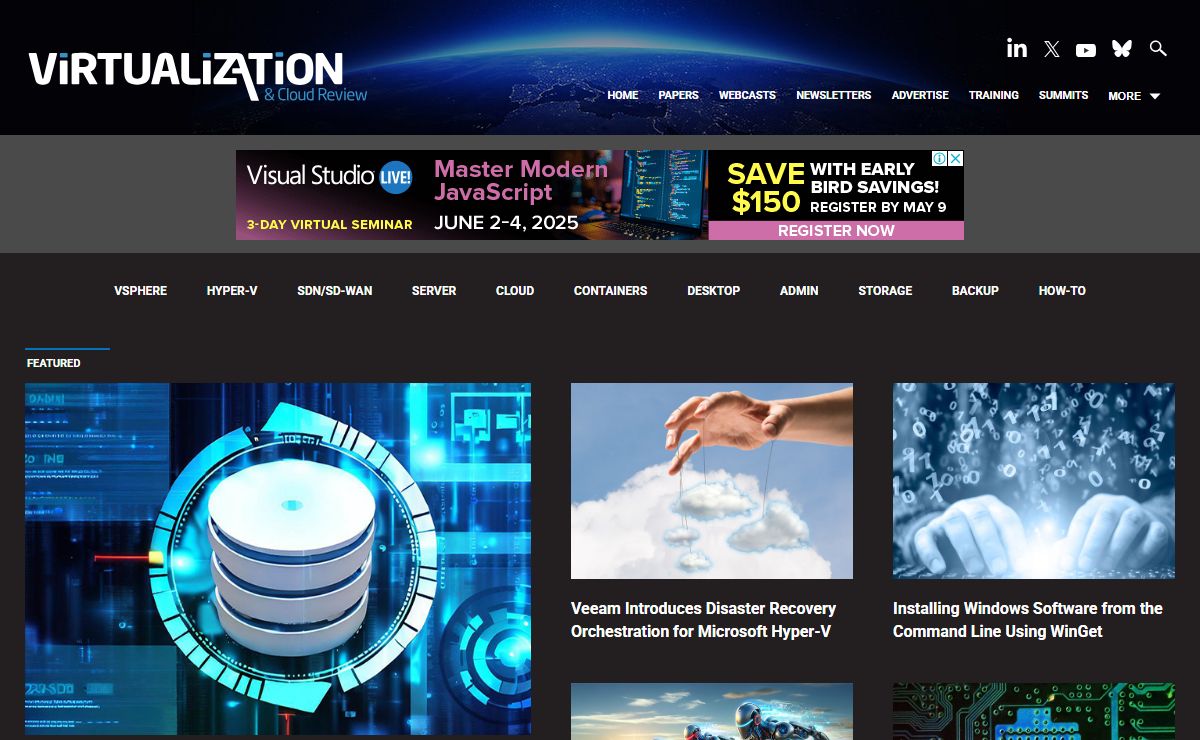Open the LinkedIn social icon
The image size is (1200, 740).
coord(1017,48)
